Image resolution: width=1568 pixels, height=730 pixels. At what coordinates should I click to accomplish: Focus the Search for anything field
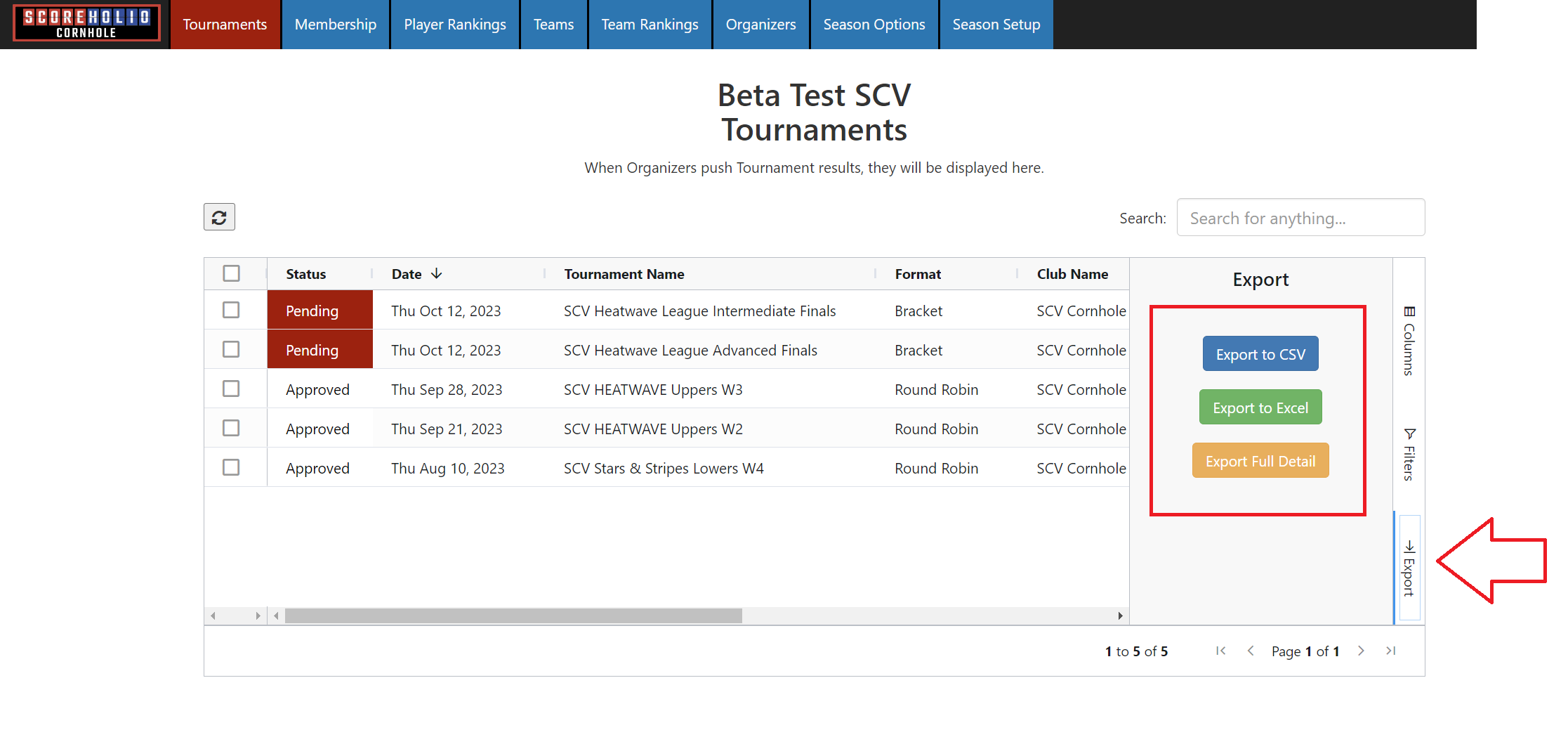[x=1300, y=218]
